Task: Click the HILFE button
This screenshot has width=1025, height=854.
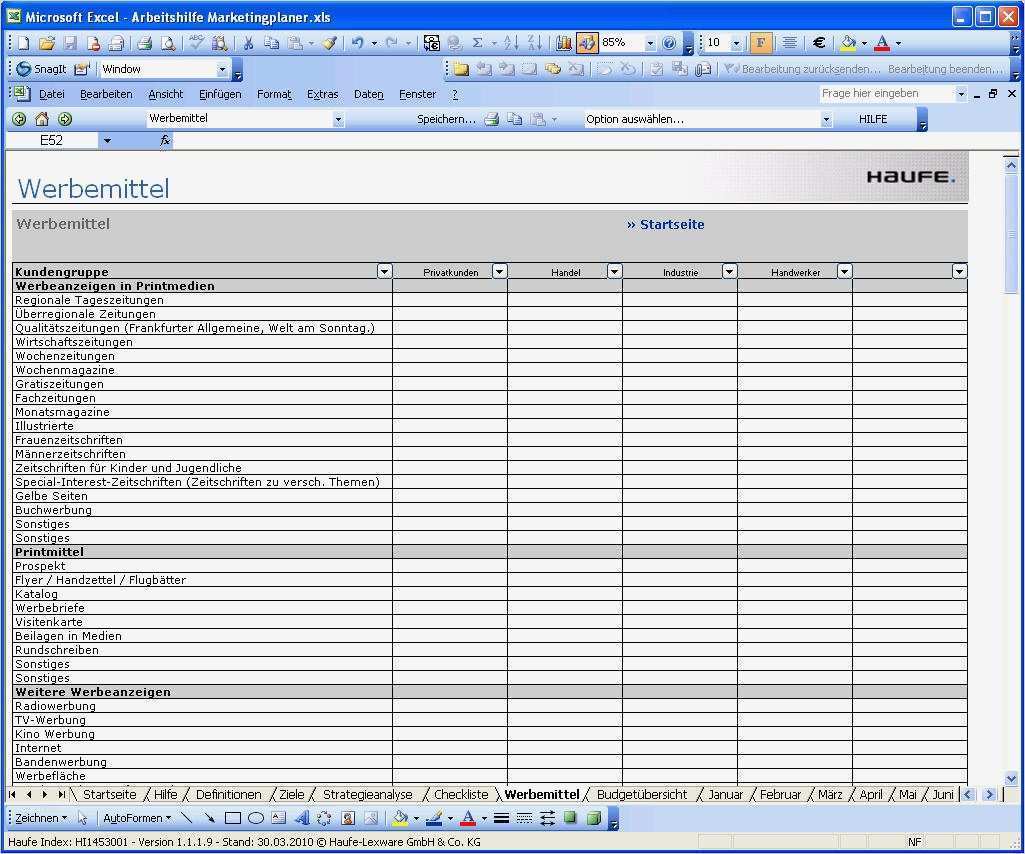Action: click(873, 118)
